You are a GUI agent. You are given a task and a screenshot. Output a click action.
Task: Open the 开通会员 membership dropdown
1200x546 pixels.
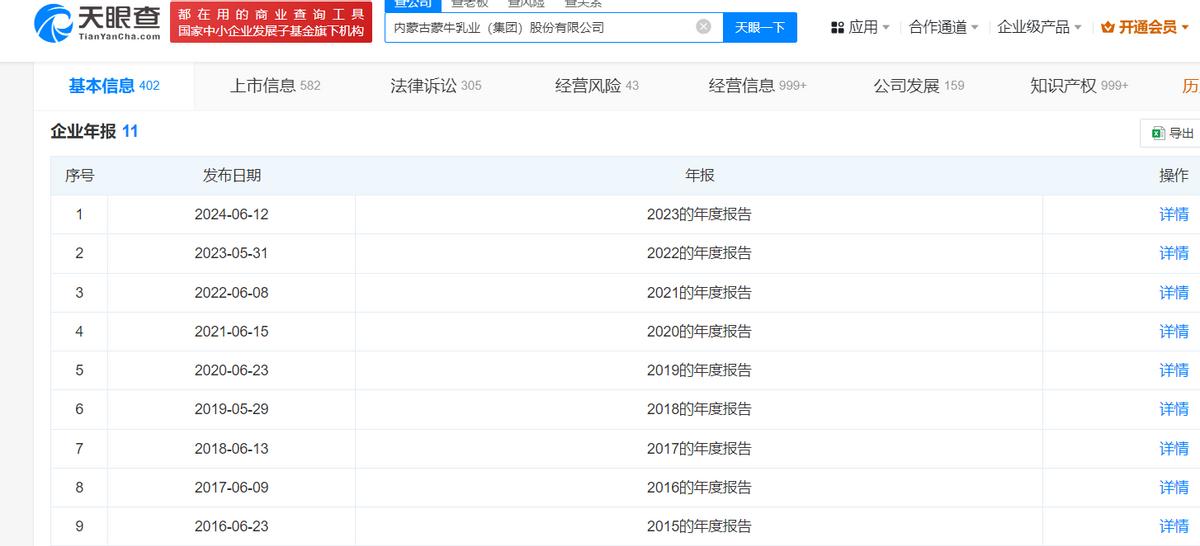tap(1146, 27)
